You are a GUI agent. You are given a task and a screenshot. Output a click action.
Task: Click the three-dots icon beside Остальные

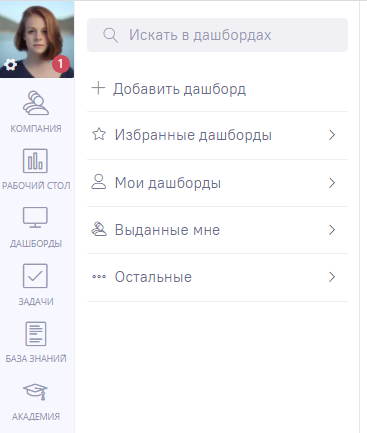[x=99, y=277]
